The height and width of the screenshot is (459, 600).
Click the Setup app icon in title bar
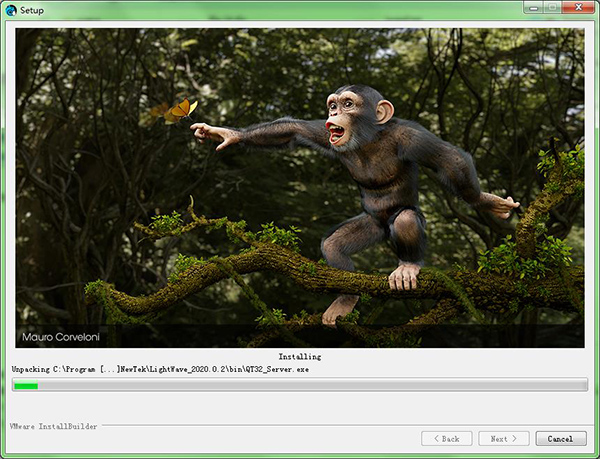pos(11,10)
